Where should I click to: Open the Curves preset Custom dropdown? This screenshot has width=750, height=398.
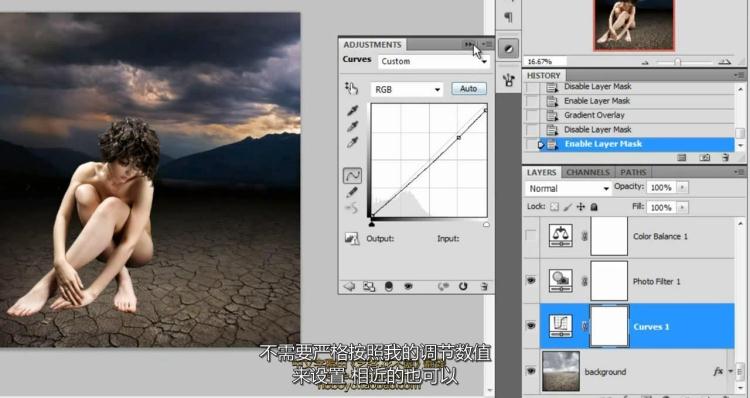434,61
